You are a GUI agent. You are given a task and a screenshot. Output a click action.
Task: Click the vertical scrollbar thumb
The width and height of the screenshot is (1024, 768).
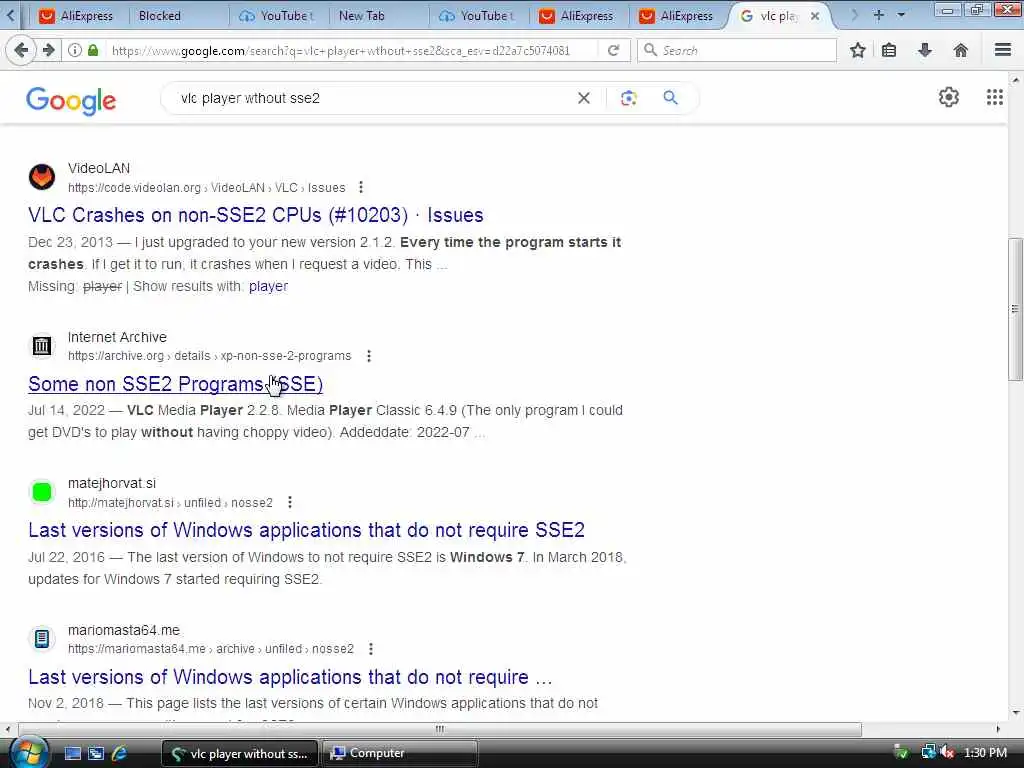tap(1015, 309)
